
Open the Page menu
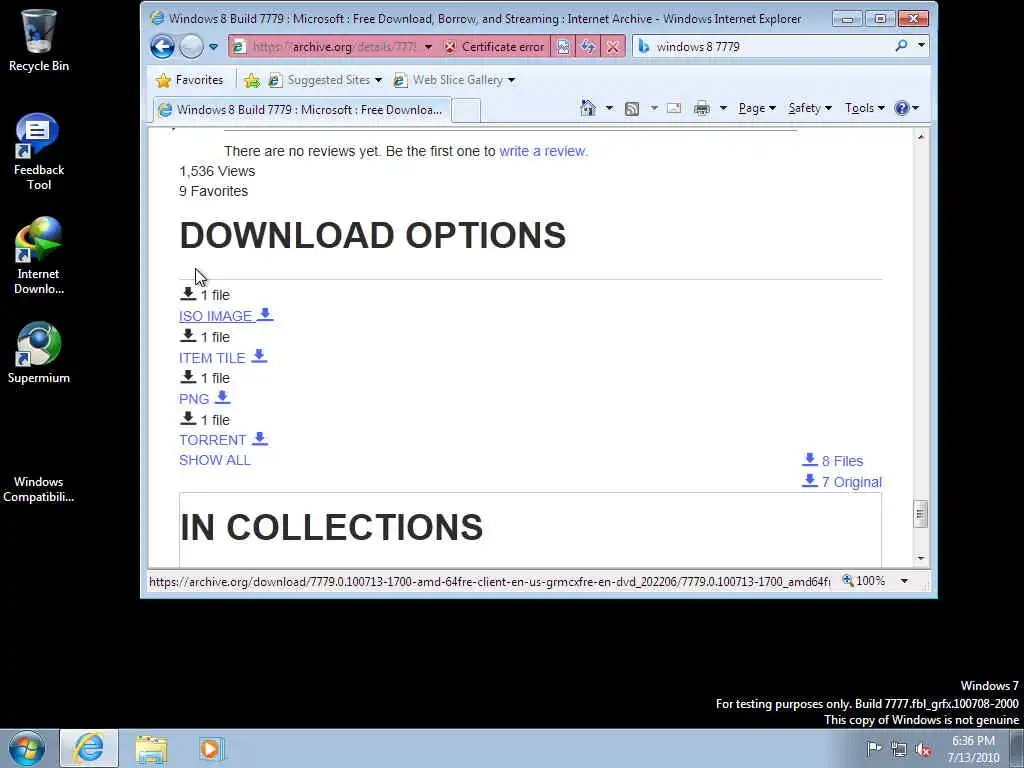(757, 108)
